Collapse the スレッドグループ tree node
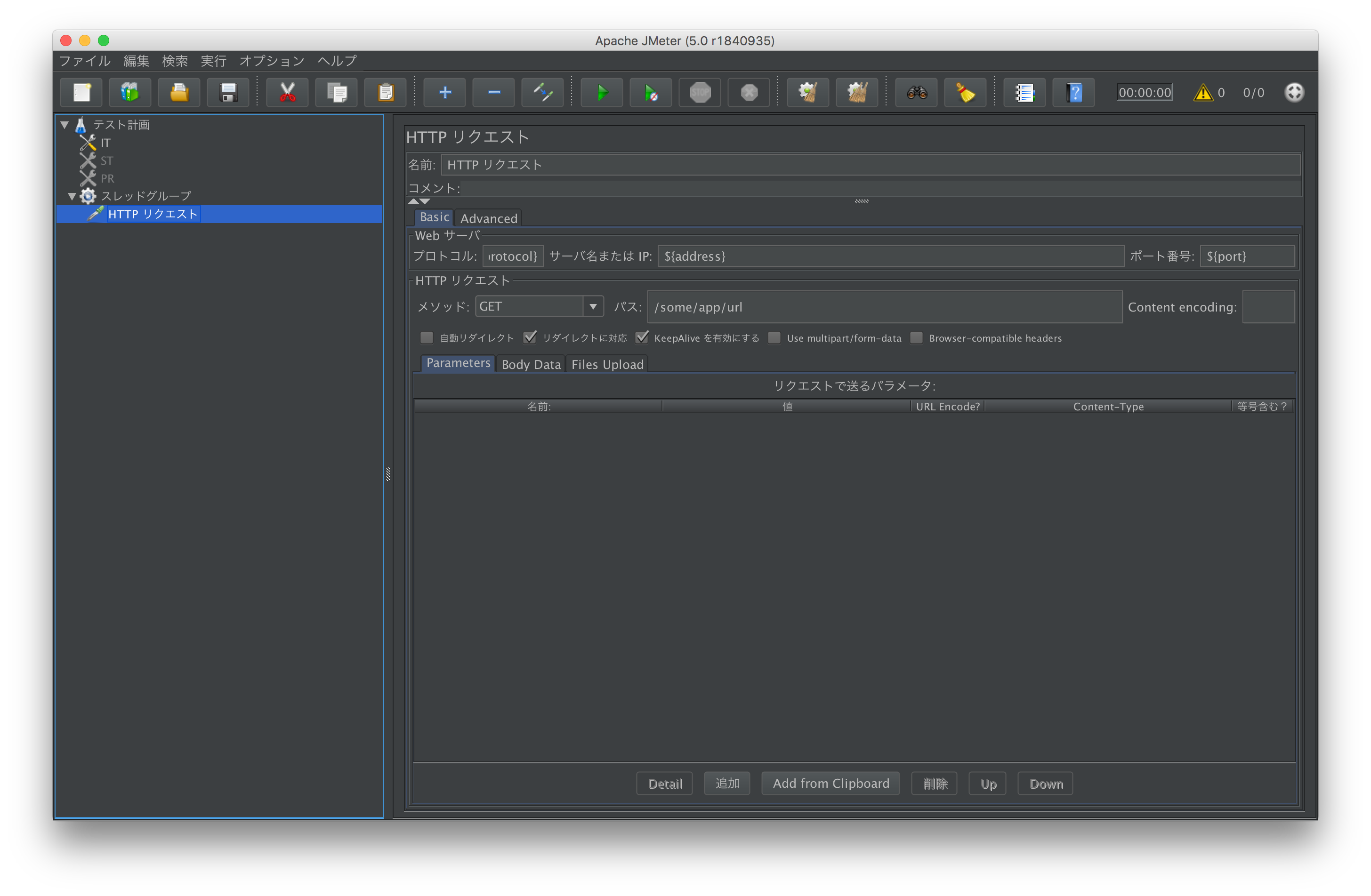The image size is (1371, 896). (x=72, y=196)
